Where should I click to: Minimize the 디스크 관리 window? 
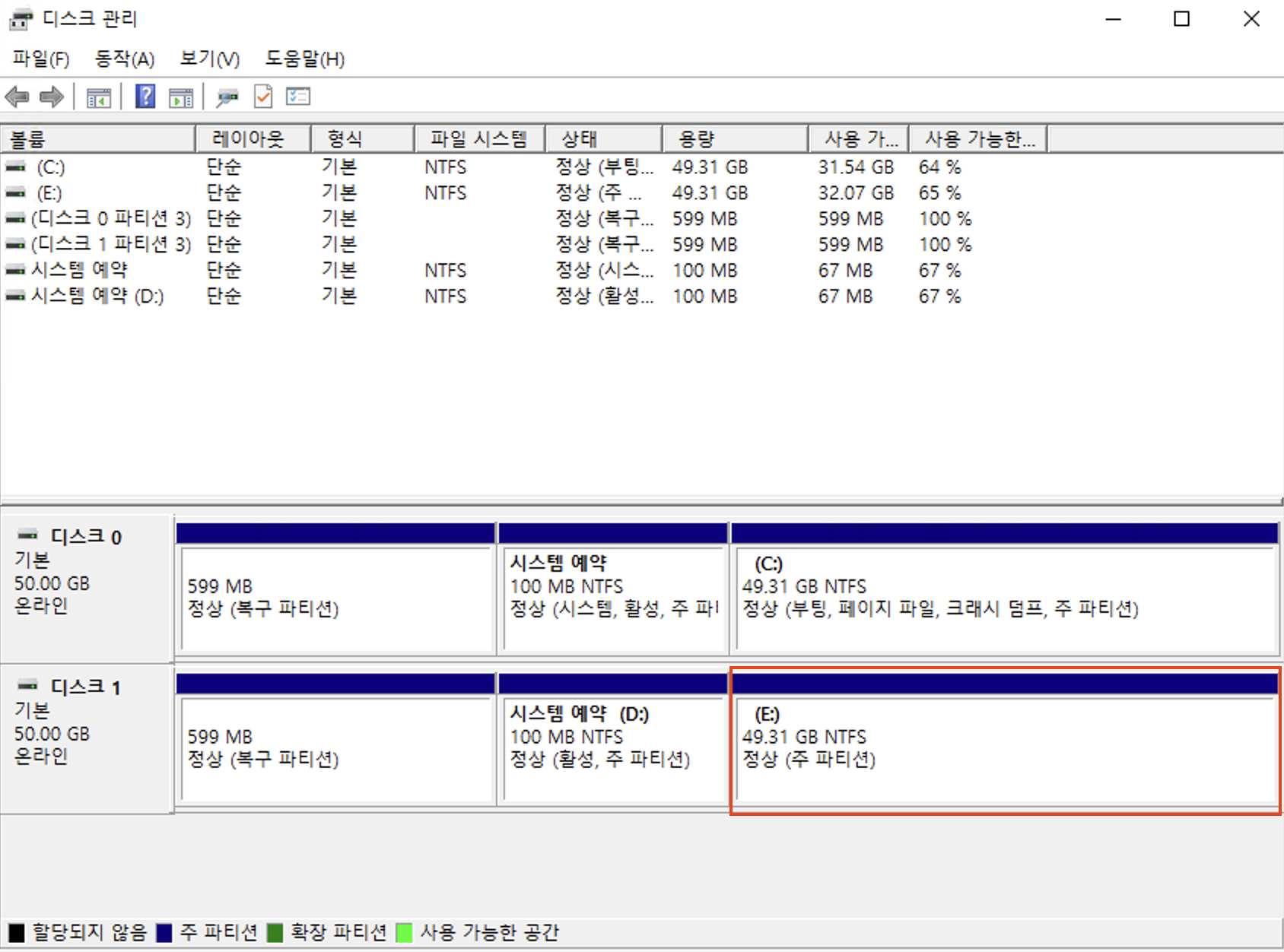[x=1113, y=19]
